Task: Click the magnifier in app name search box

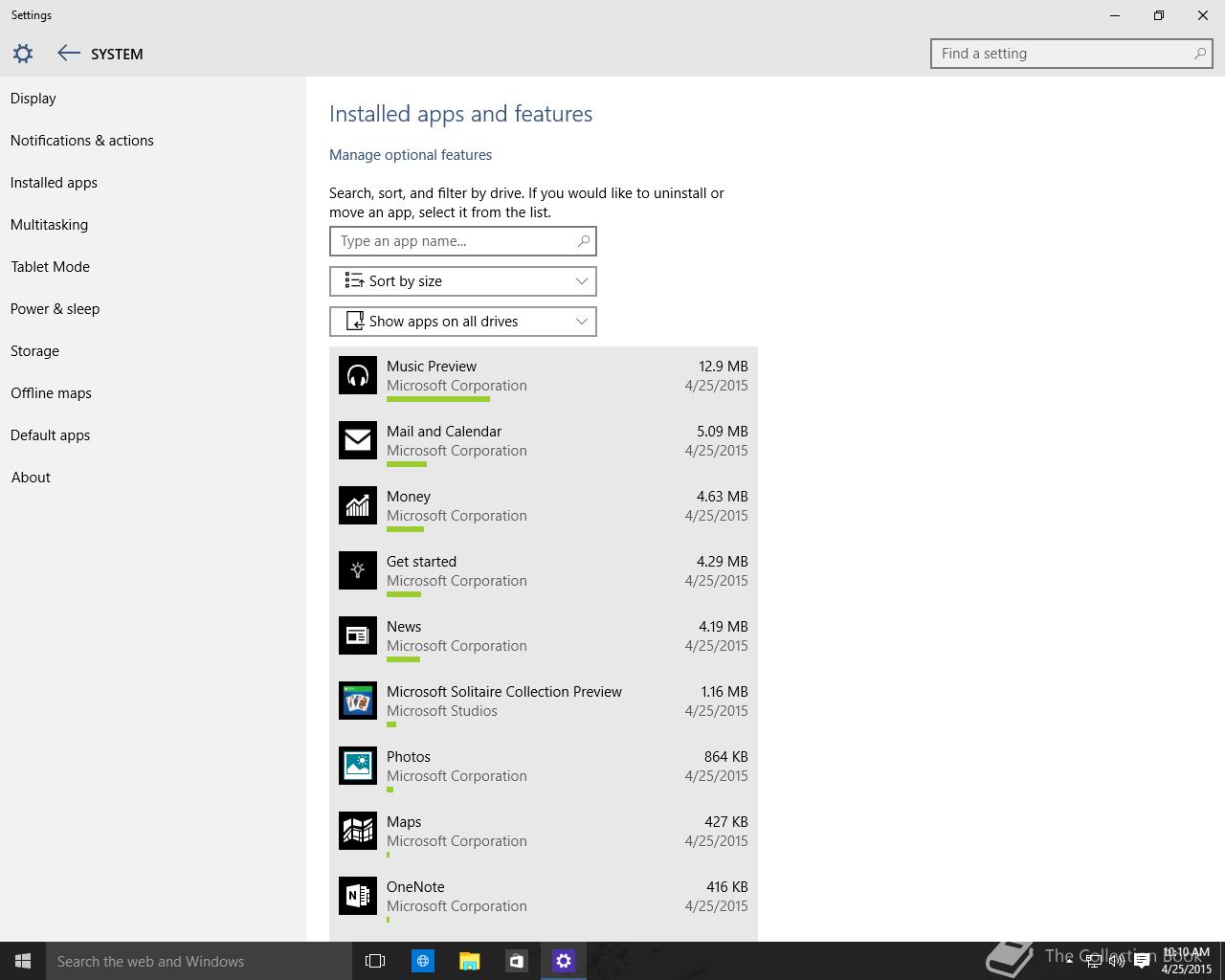Action: click(x=583, y=241)
